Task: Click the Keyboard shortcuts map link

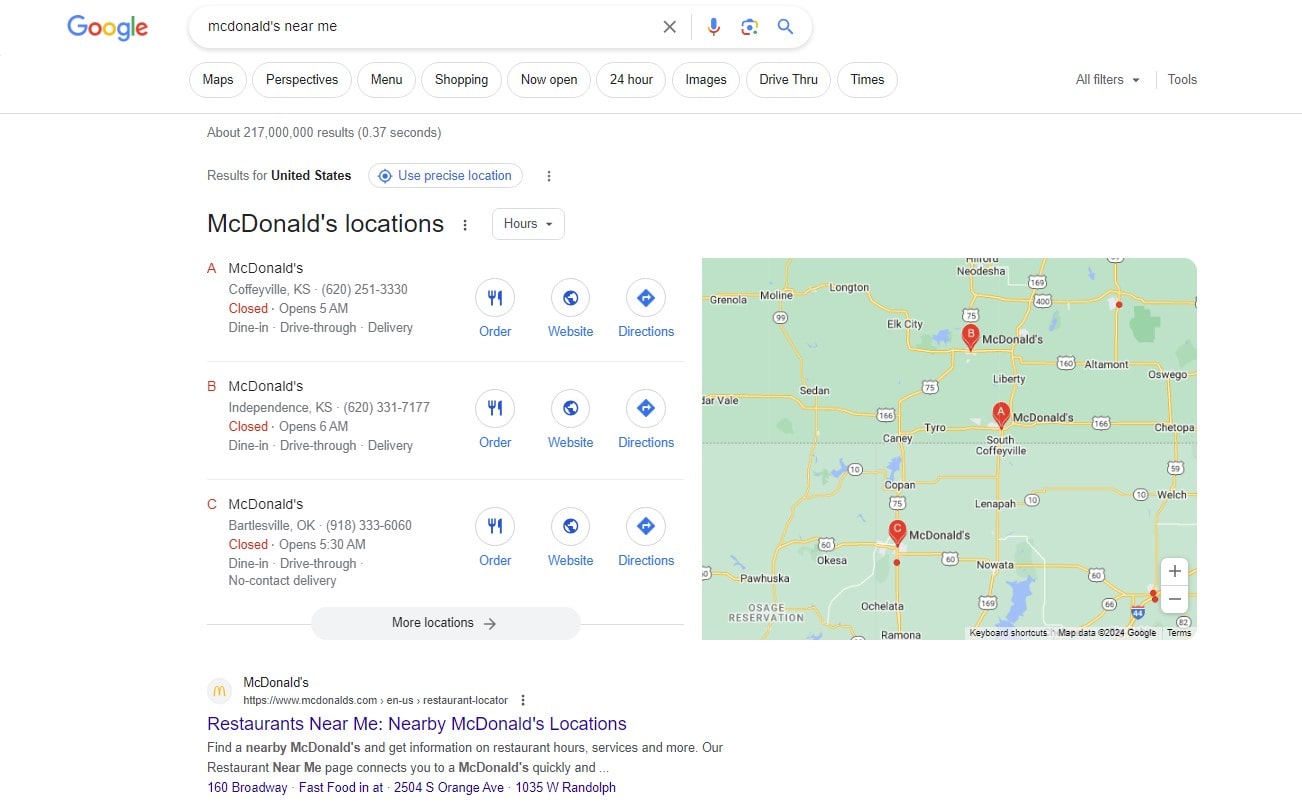Action: pyautogui.click(x=1008, y=633)
